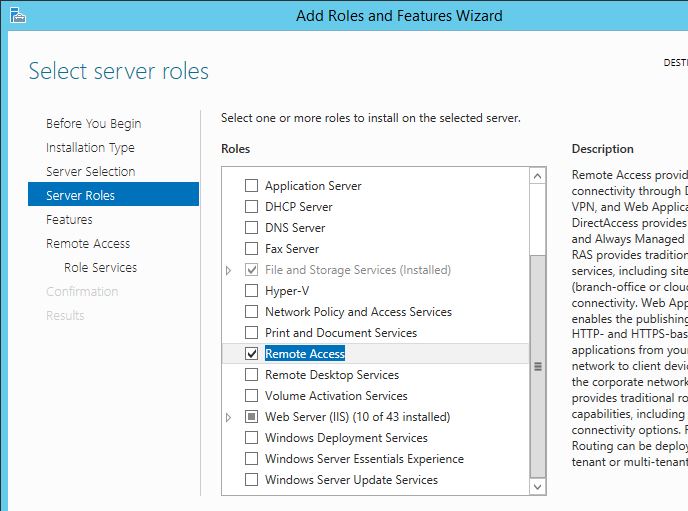
Task: Uncheck the Remote Access role
Action: click(251, 354)
